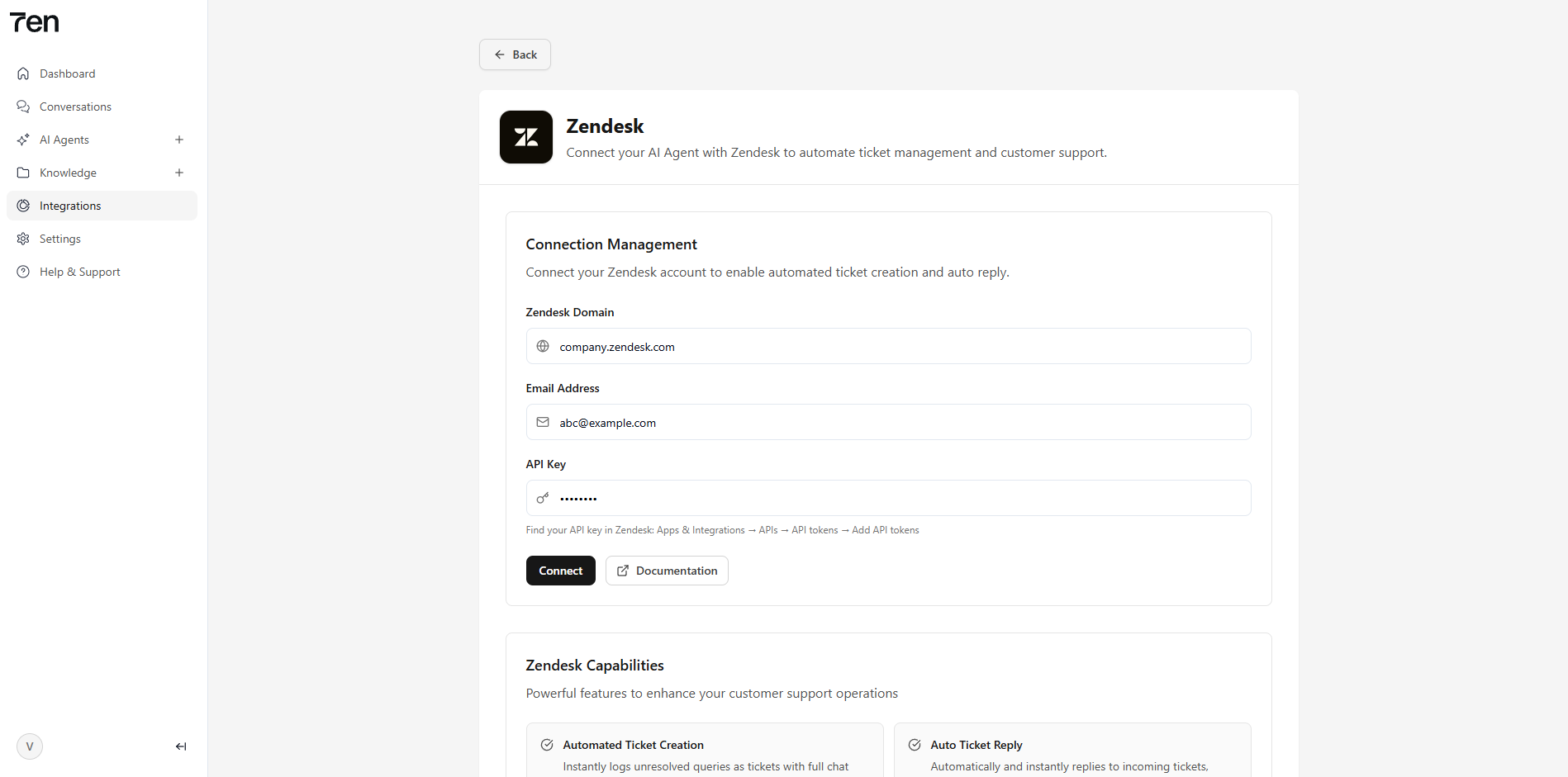This screenshot has width=1568, height=777.
Task: Click the Auto Ticket Reply check icon
Action: 915,745
